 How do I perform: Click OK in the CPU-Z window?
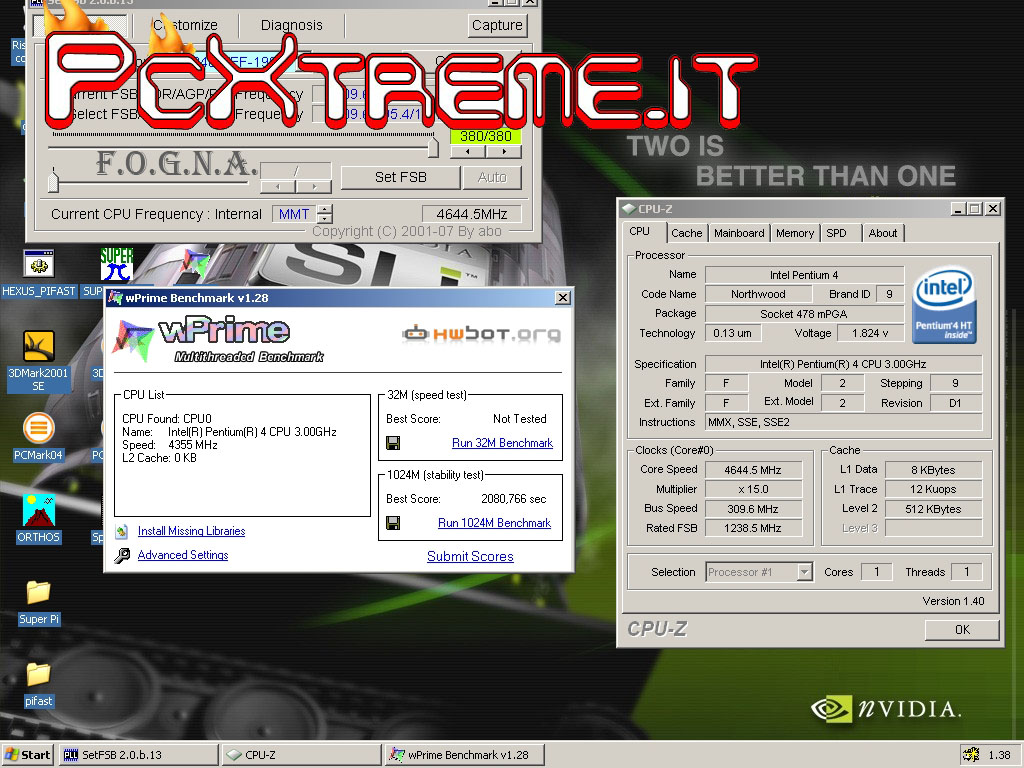pos(962,630)
